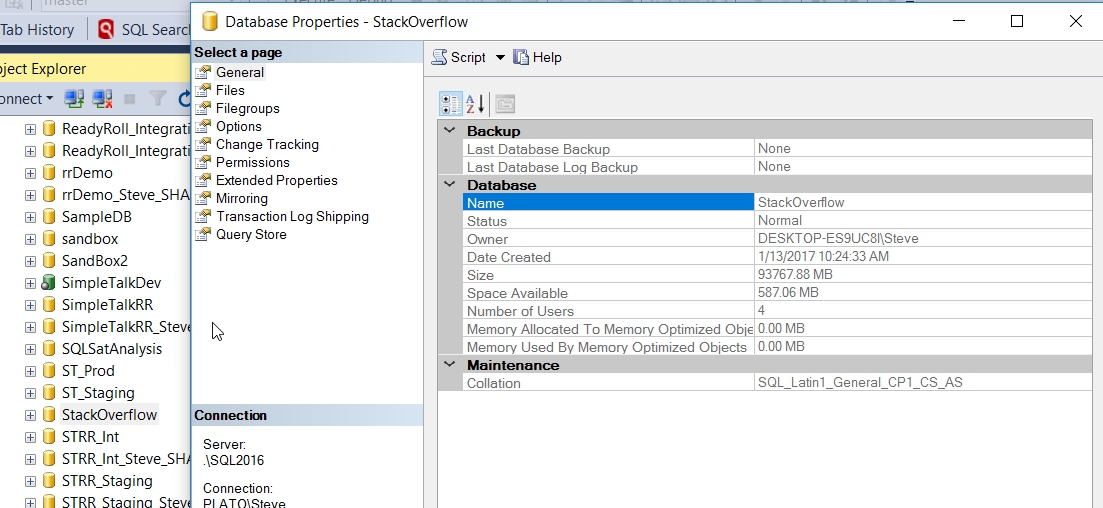
Task: Sort properties with the Alphabetical A-Z icon
Action: 476,104
